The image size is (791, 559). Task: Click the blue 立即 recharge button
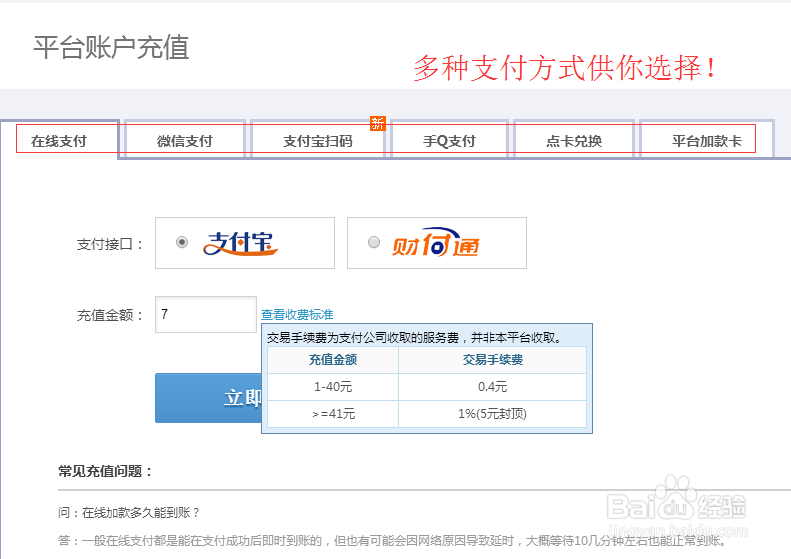[208, 398]
